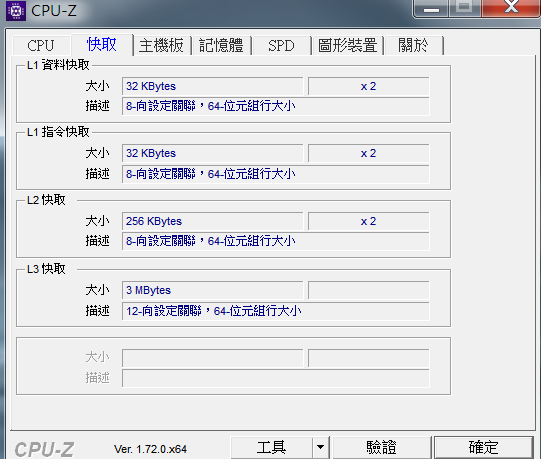Click the 驗證 button
This screenshot has height=459, width=541.
click(x=382, y=448)
